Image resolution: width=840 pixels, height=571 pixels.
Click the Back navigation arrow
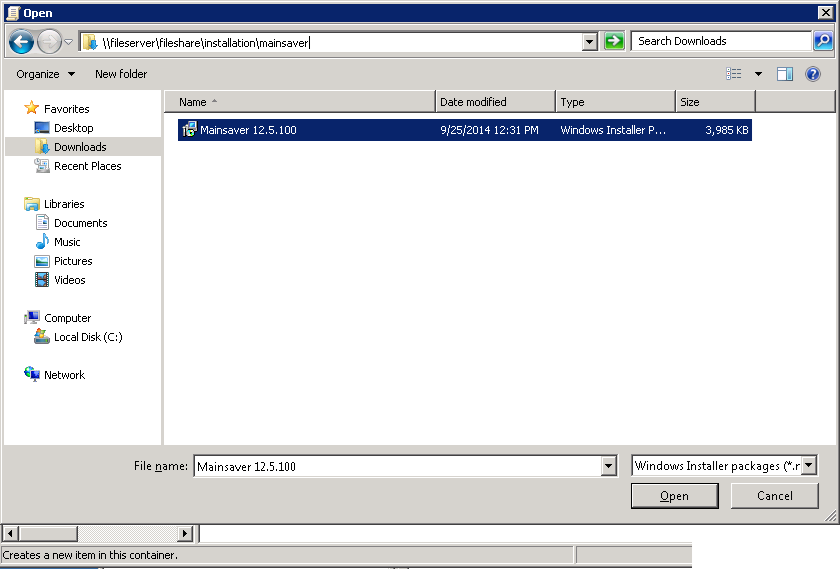21,41
